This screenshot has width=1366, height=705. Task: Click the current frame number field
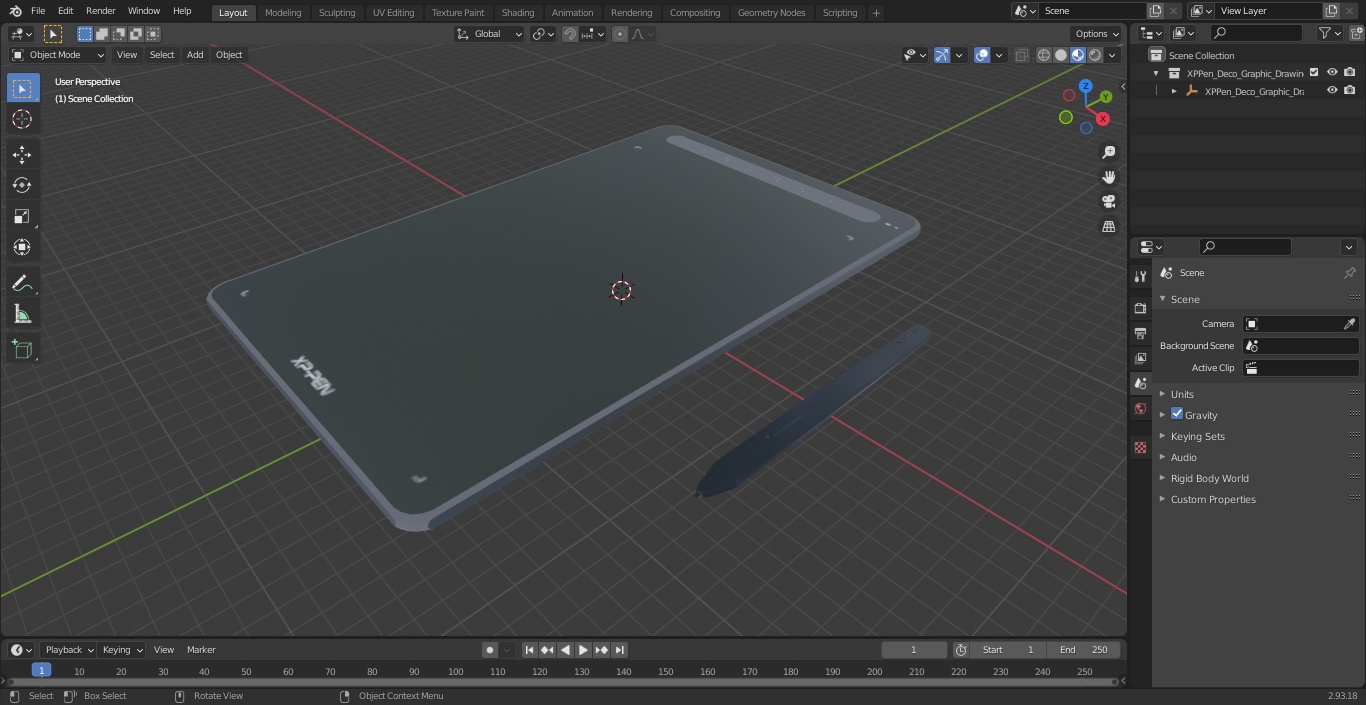(914, 650)
